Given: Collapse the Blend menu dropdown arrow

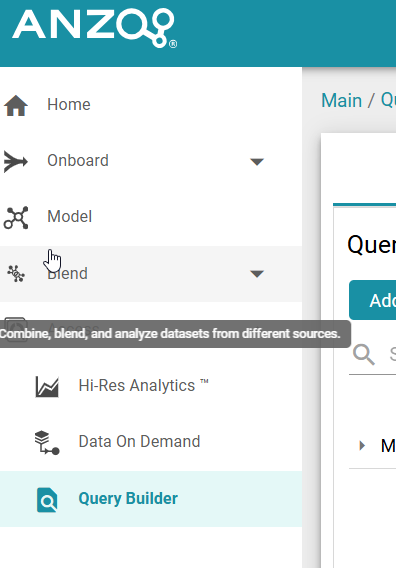Looking at the screenshot, I should click(x=257, y=273).
